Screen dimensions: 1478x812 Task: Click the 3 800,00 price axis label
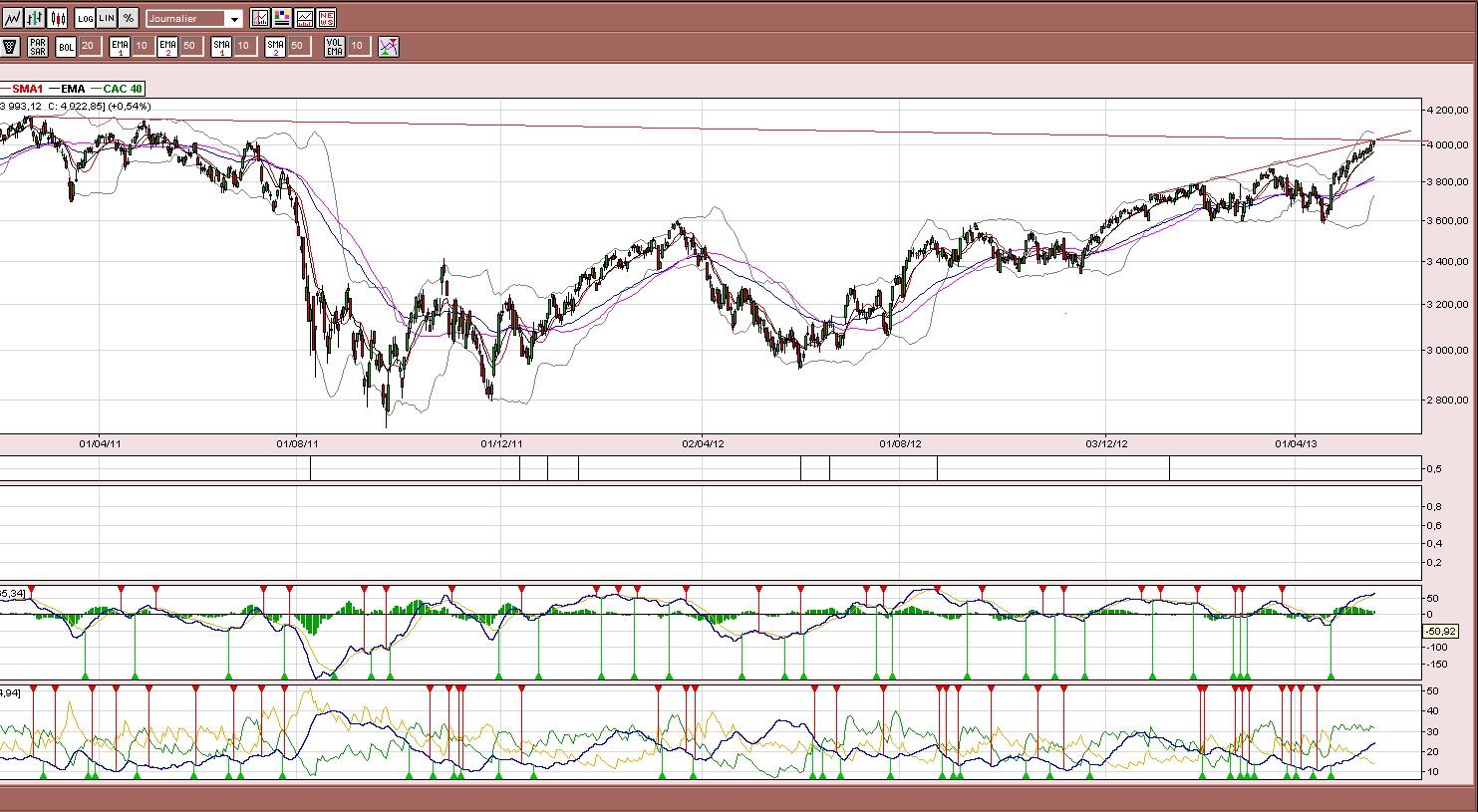click(1448, 182)
